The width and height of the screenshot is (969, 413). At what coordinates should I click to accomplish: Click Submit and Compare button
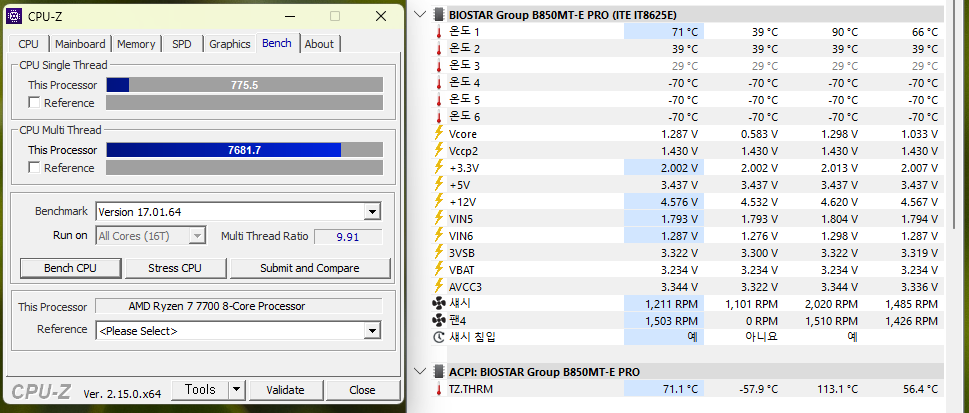pos(310,268)
